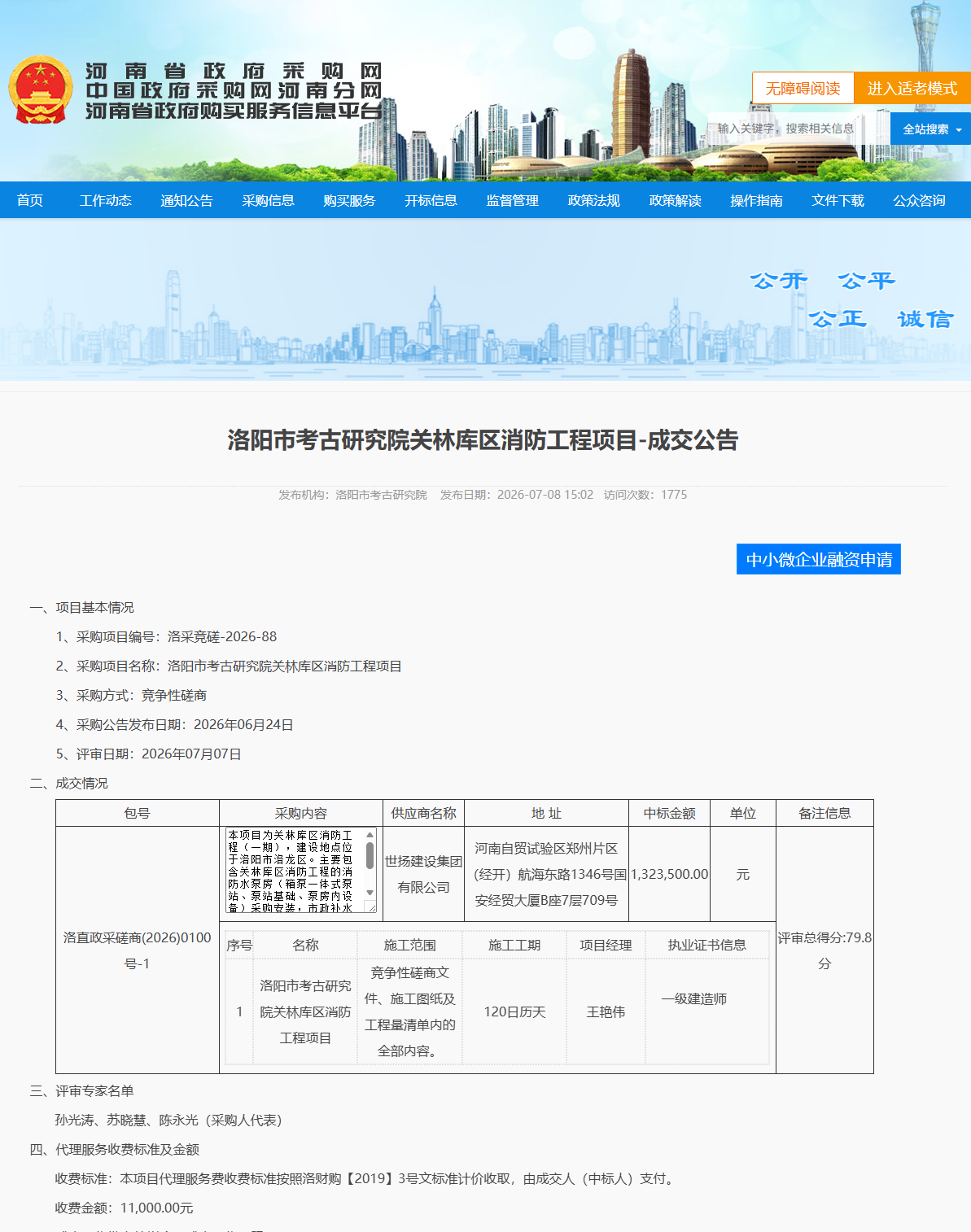Viewport: 971px width, 1232px height.
Task: Click certificate info 一级建造师
Action: click(x=694, y=998)
